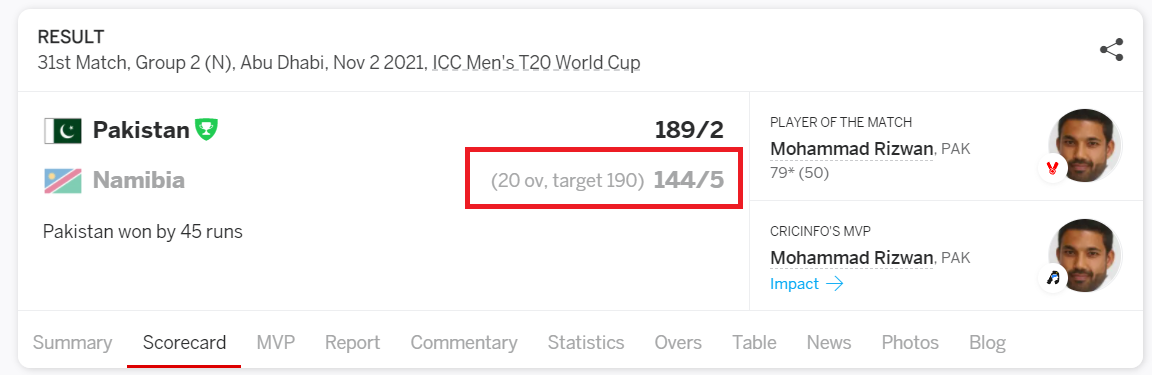Click Mohammad Rizwan's Player of the Match photo

[x=1085, y=146]
